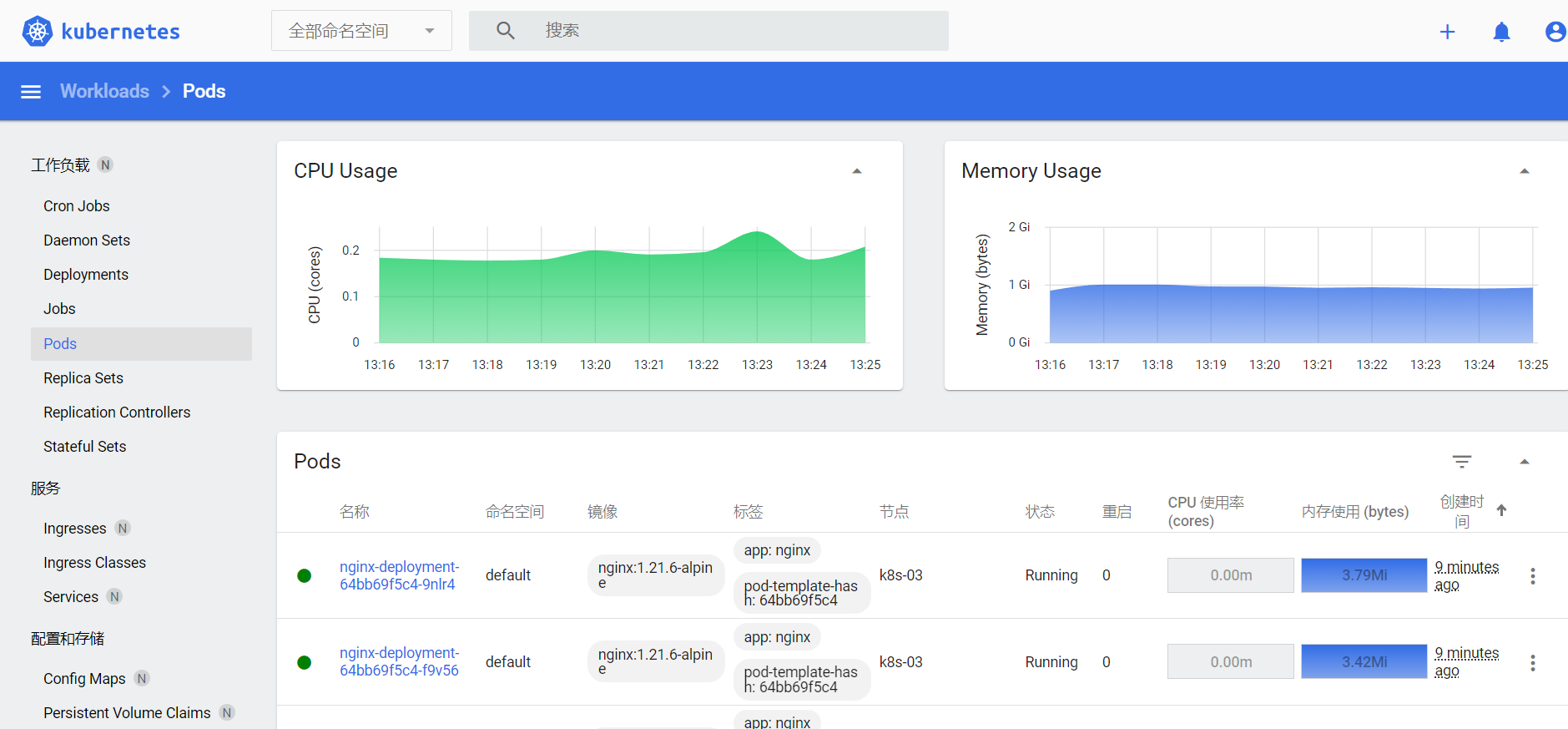Click nginx:1.21.6-alpine image chip of 9nlr4 pod

[x=656, y=575]
